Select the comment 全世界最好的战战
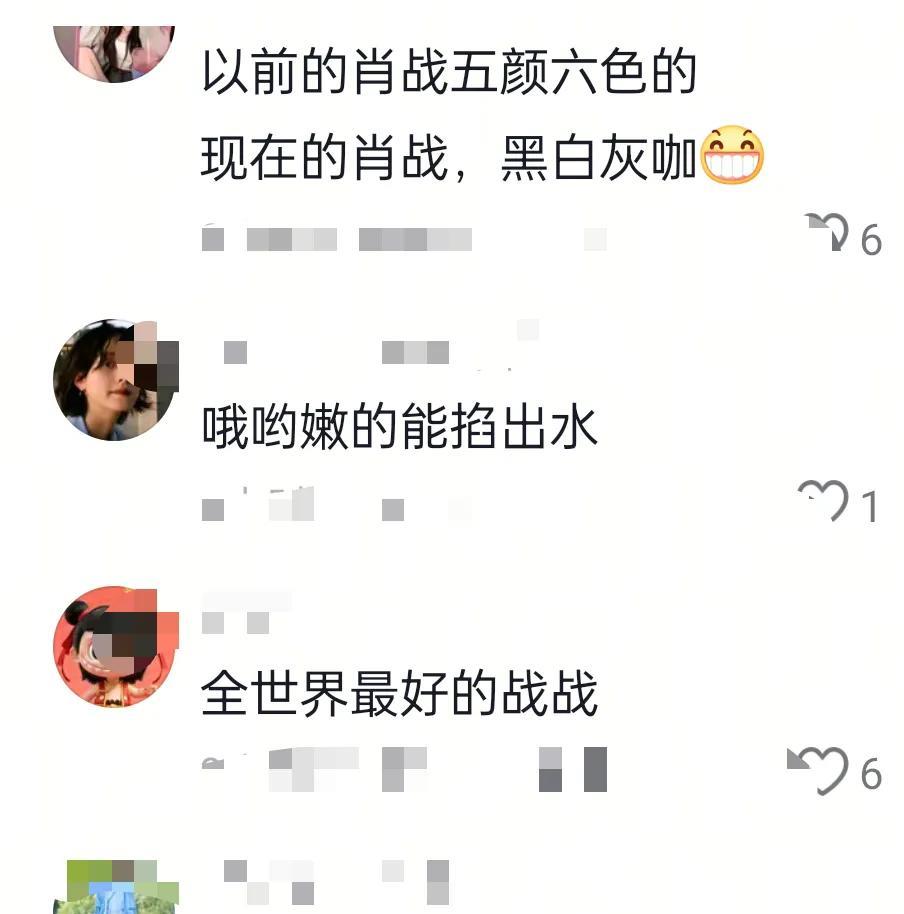This screenshot has width=904, height=914. (x=400, y=693)
